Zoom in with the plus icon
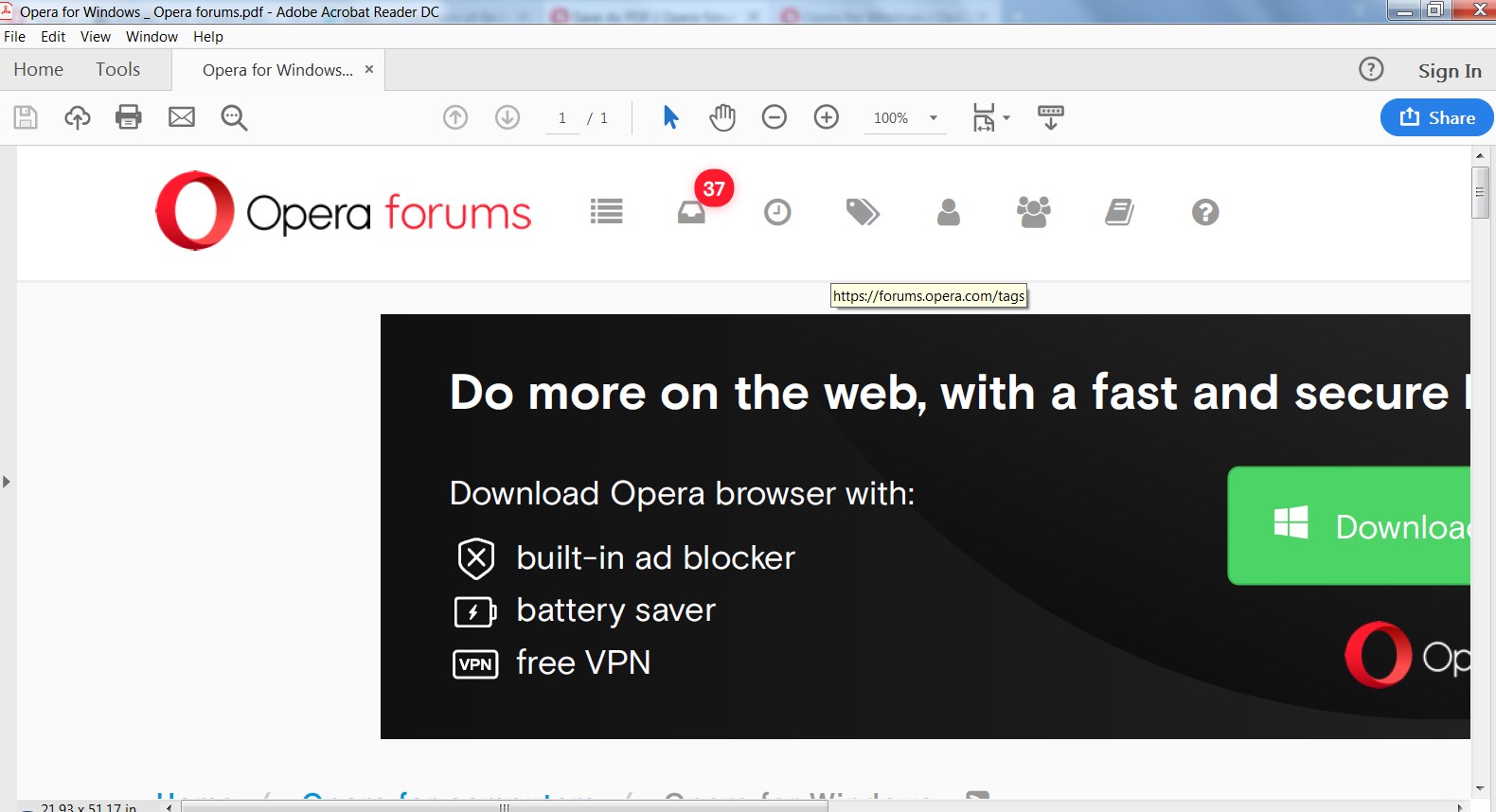 (x=827, y=117)
